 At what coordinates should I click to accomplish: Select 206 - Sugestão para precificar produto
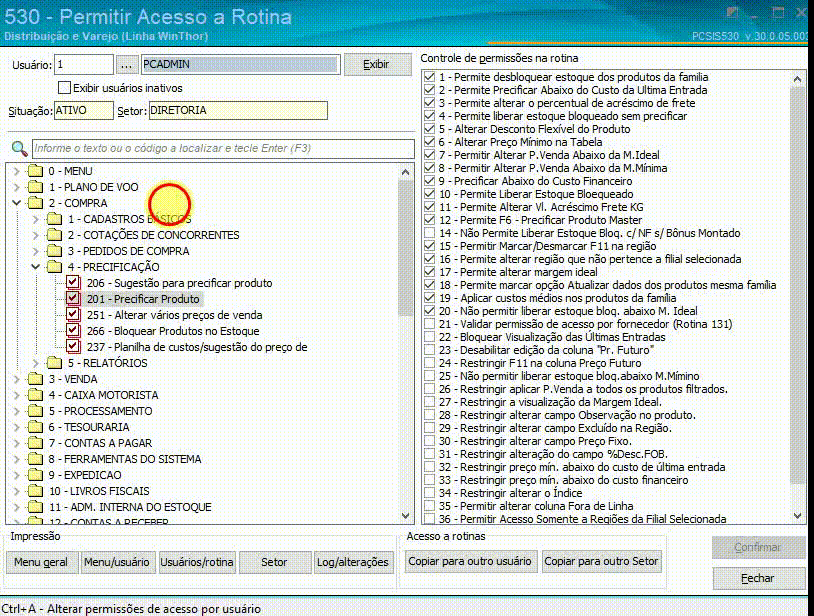coord(180,283)
